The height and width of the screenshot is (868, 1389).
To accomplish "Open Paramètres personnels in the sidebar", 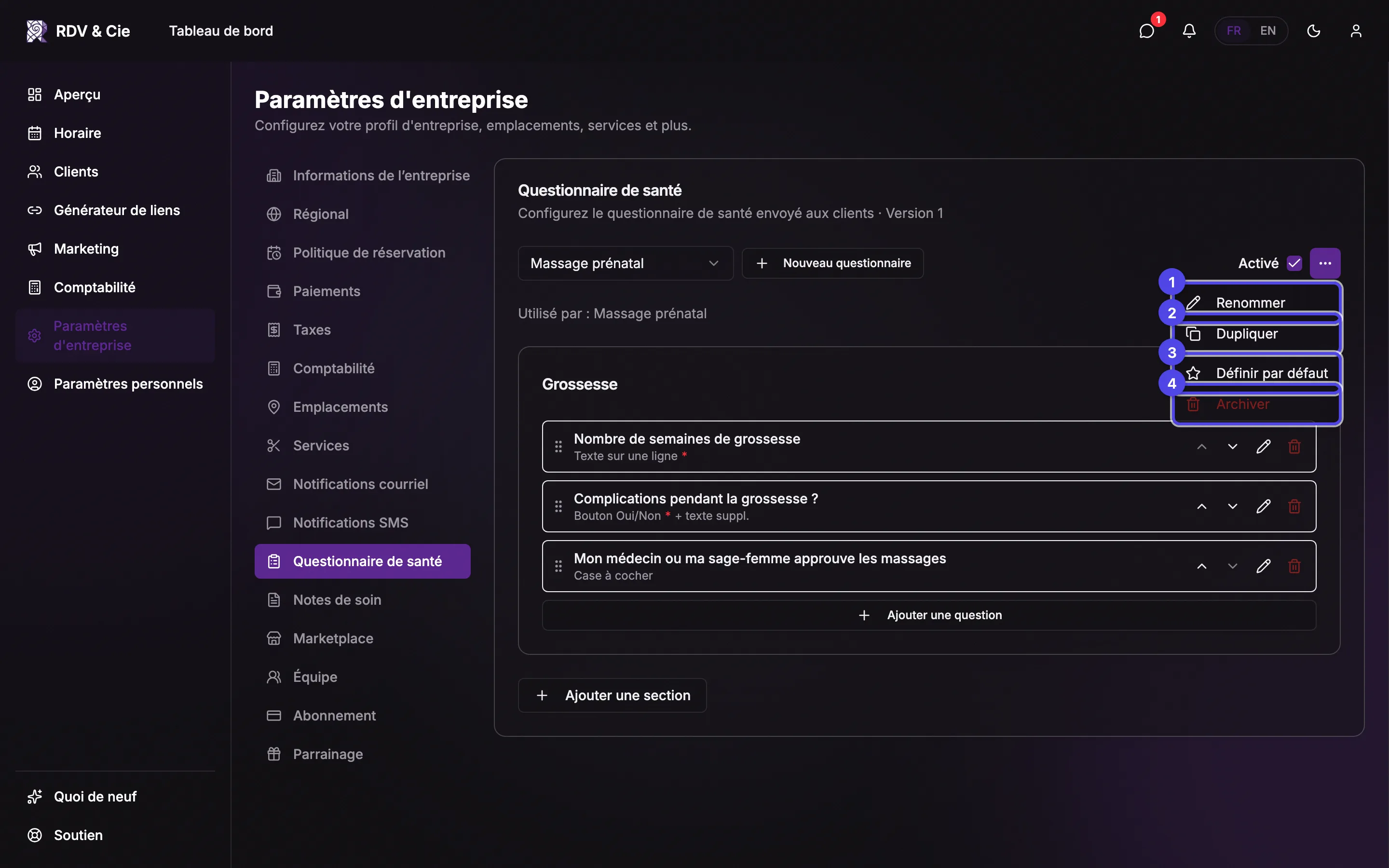I will click(115, 384).
